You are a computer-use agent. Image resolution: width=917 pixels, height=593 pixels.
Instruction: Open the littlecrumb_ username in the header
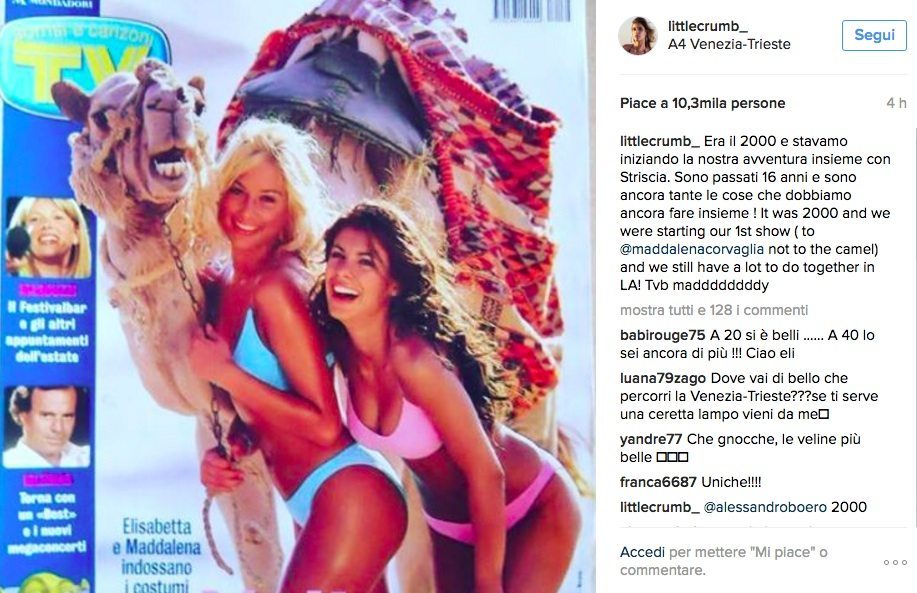click(708, 26)
